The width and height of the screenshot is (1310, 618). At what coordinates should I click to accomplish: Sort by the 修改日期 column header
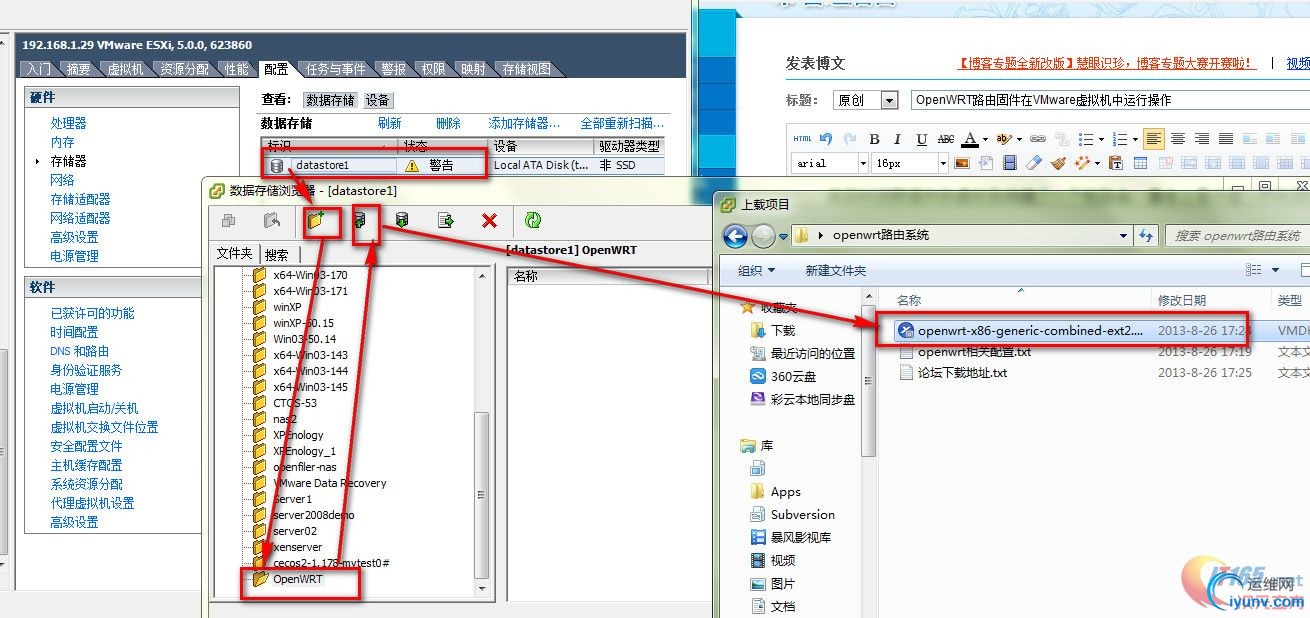tap(1181, 300)
